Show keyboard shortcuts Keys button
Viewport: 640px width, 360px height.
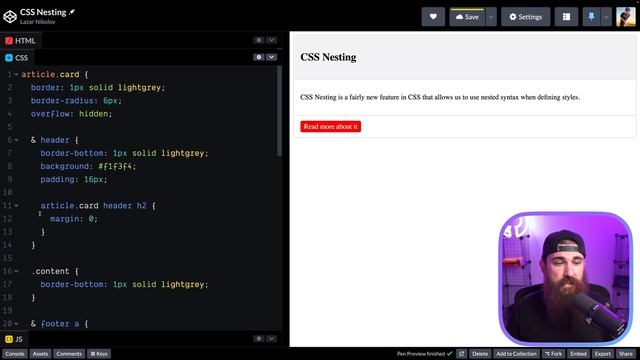click(x=99, y=354)
